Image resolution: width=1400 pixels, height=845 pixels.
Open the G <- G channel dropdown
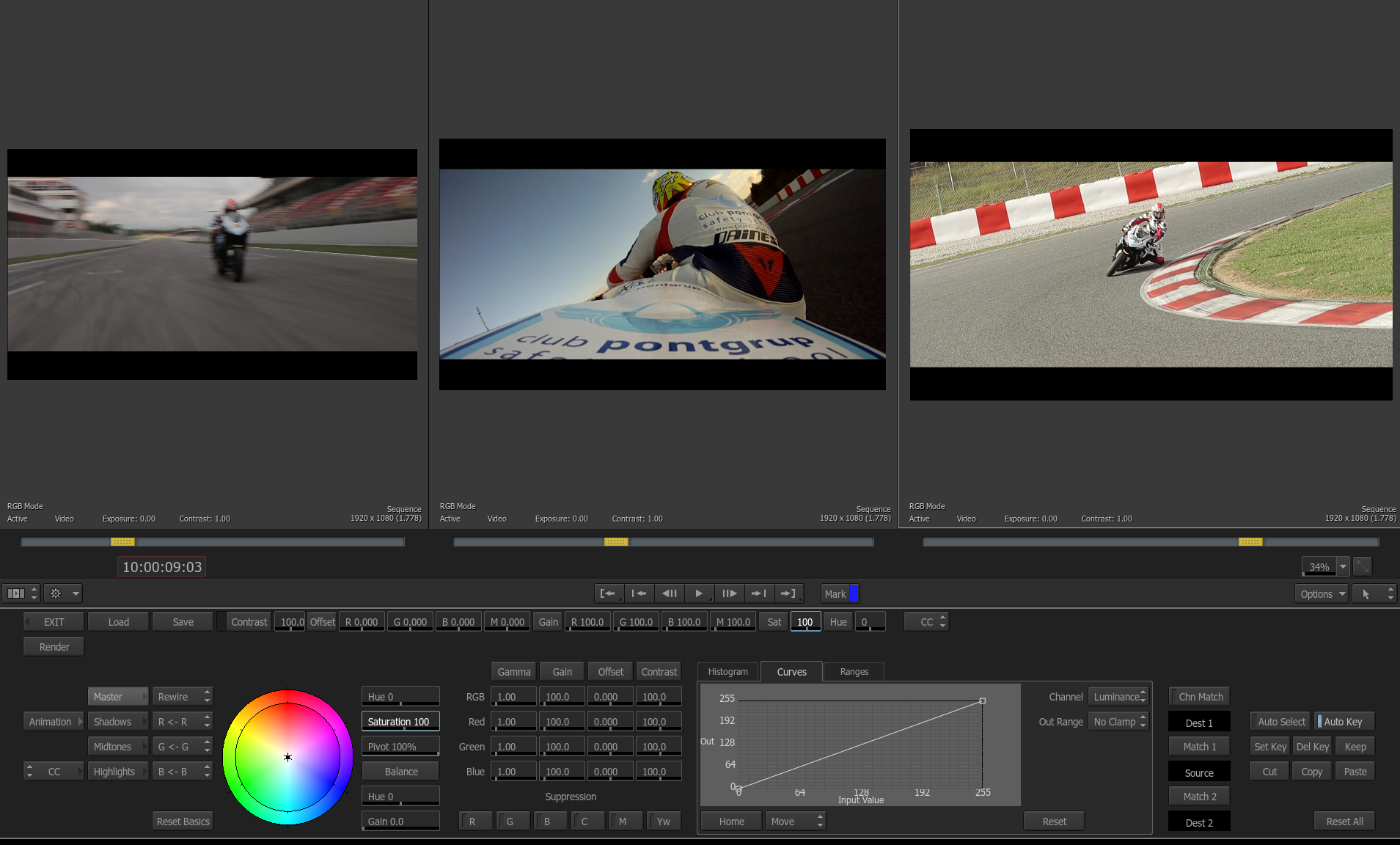[183, 747]
